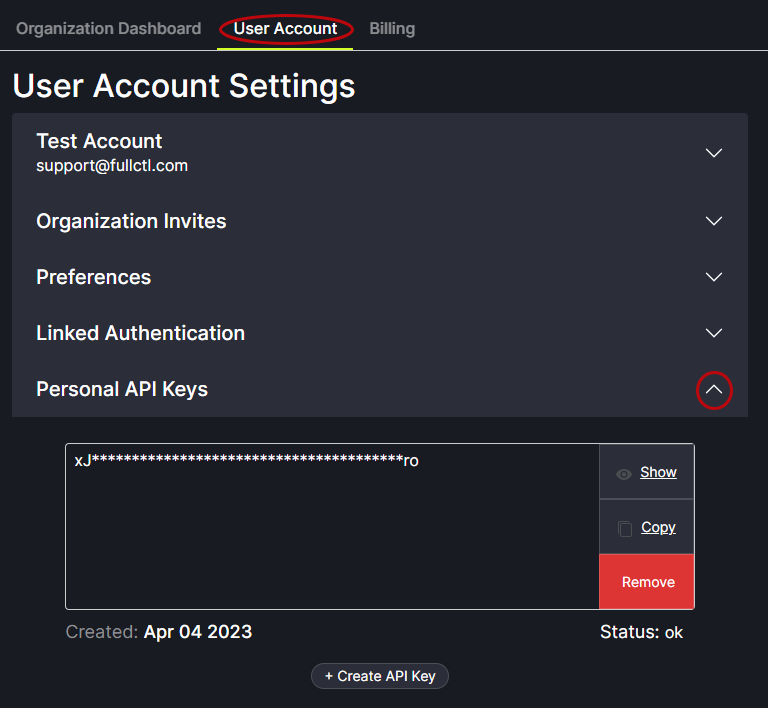
Task: Expand Organization Invites using its chevron
Action: point(714,221)
